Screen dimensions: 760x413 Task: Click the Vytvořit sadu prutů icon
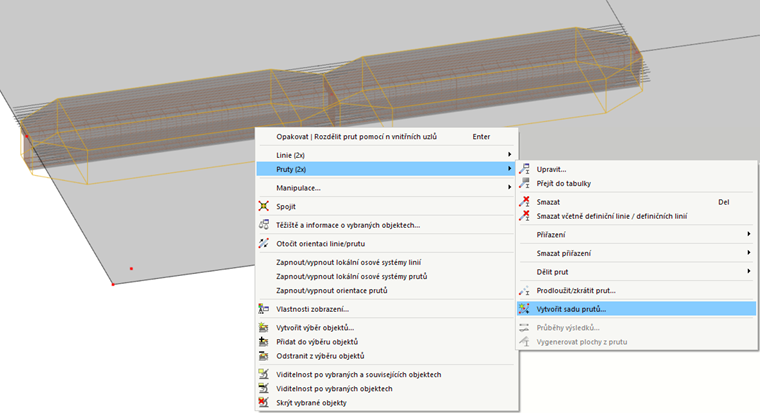[524, 309]
